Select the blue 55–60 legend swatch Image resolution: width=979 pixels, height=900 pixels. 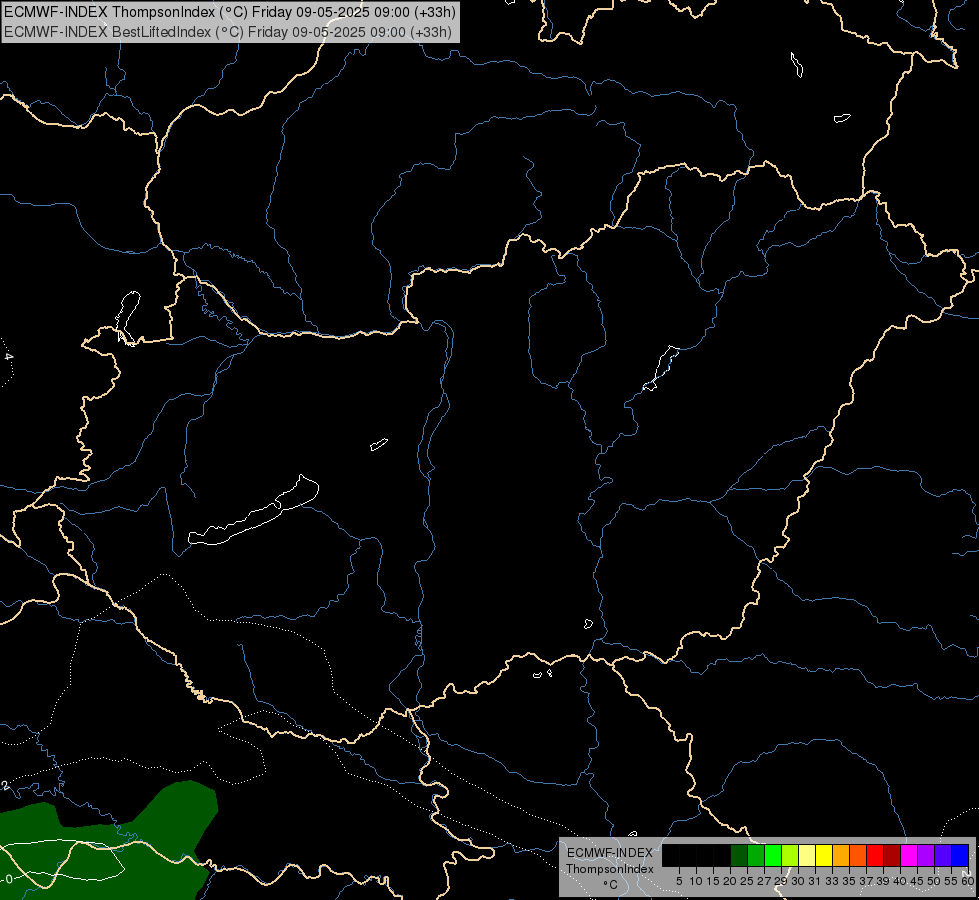click(x=960, y=855)
